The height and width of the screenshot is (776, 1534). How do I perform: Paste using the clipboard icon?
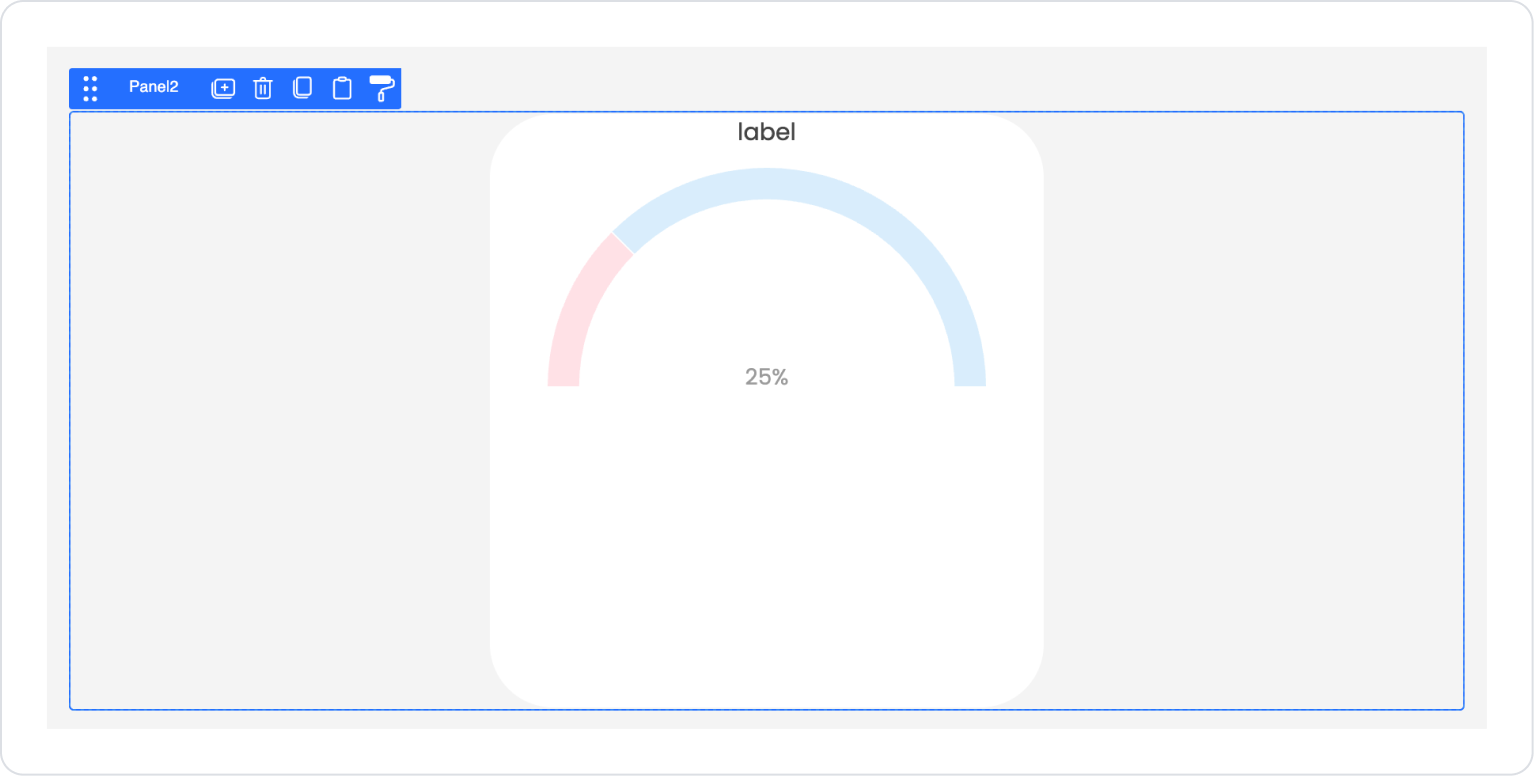coord(342,88)
